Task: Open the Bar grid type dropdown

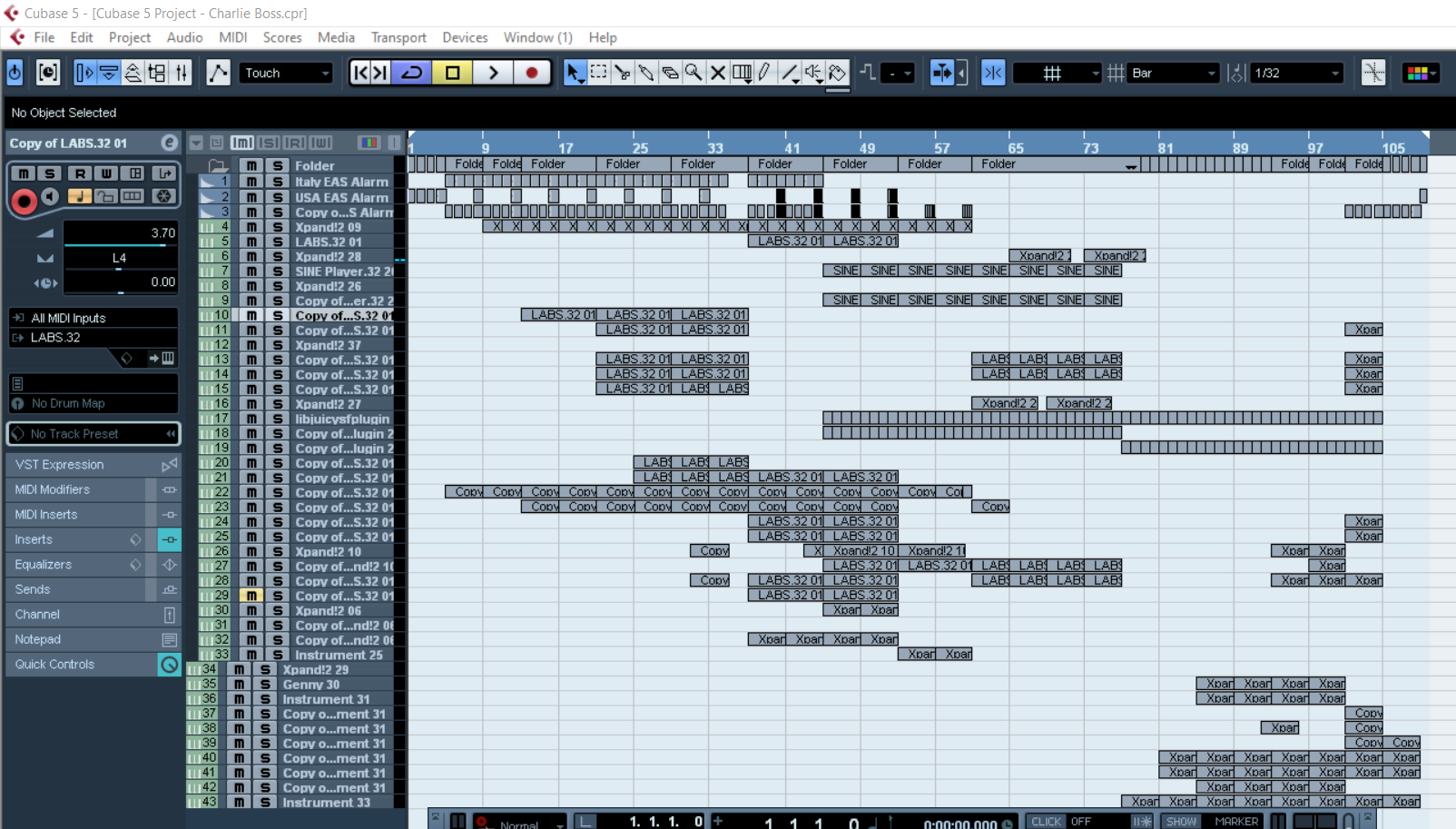Action: click(x=1173, y=73)
